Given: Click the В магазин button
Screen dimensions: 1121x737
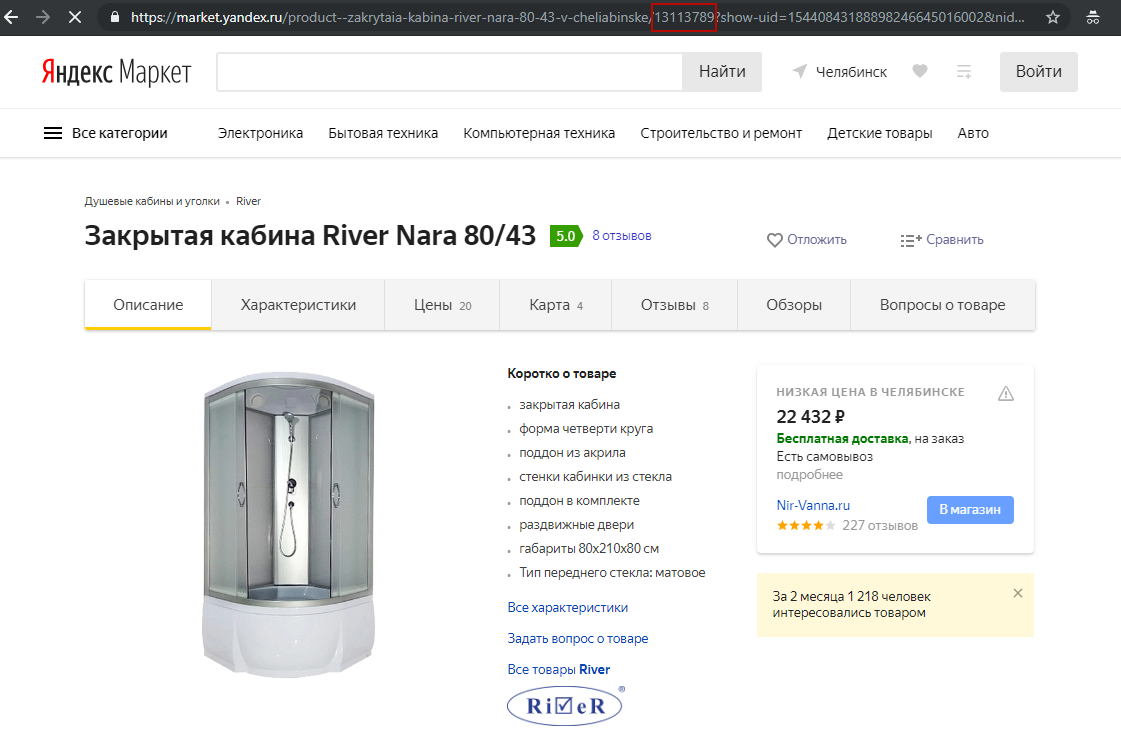Looking at the screenshot, I should coord(970,510).
